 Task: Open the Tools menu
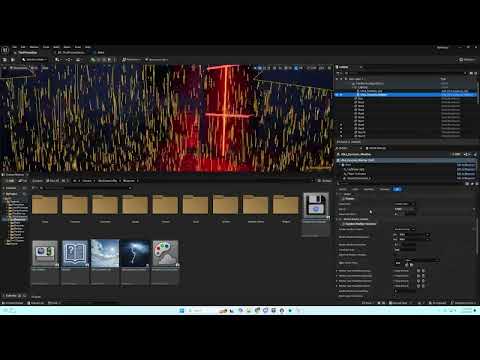pyautogui.click(x=46, y=47)
